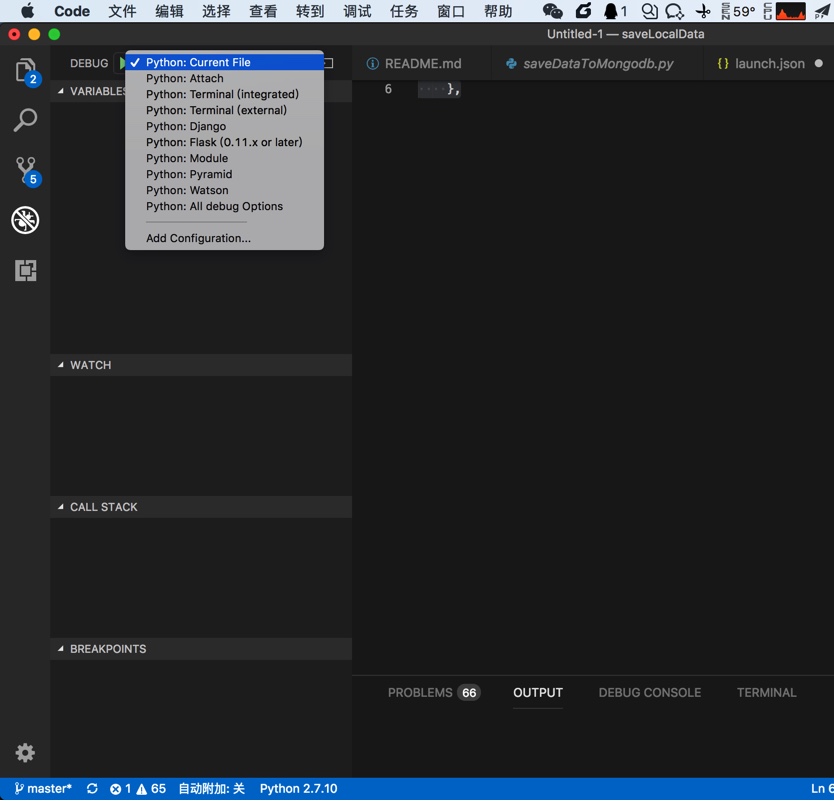Screen dimensions: 834x801
Task: Click the closing brace code on line 6
Action: [453, 89]
